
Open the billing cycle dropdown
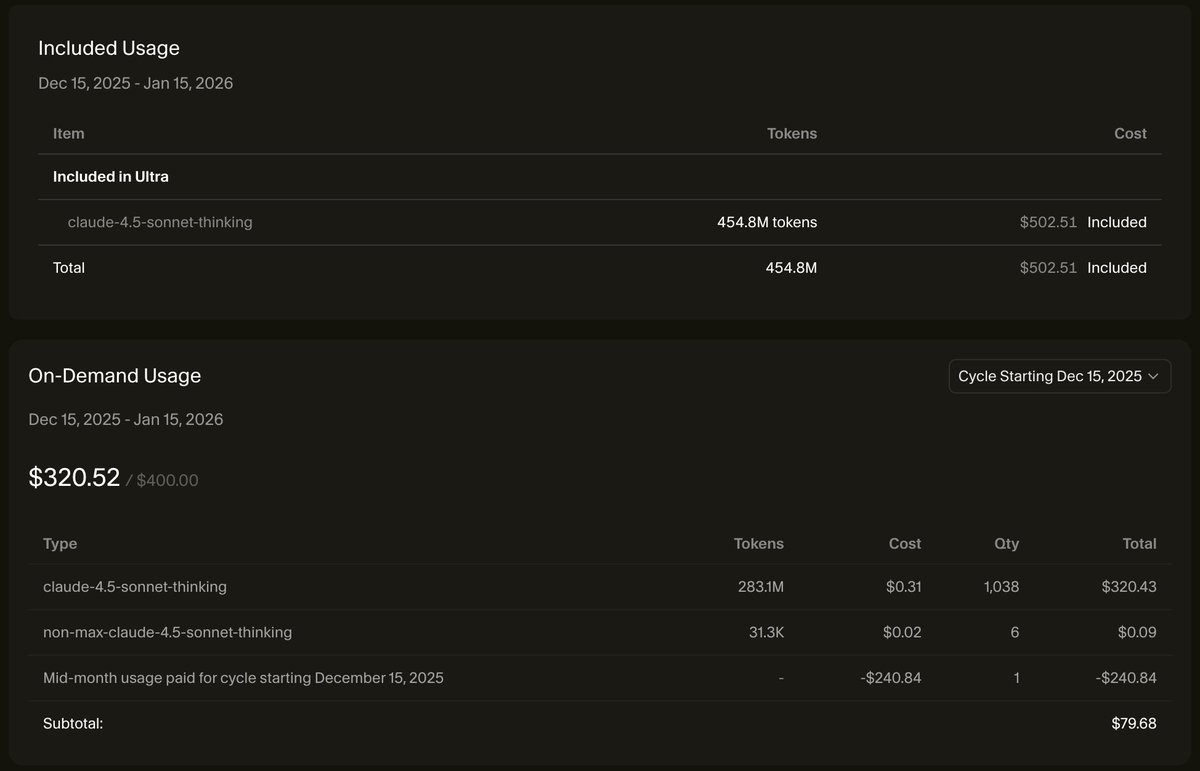[1058, 376]
